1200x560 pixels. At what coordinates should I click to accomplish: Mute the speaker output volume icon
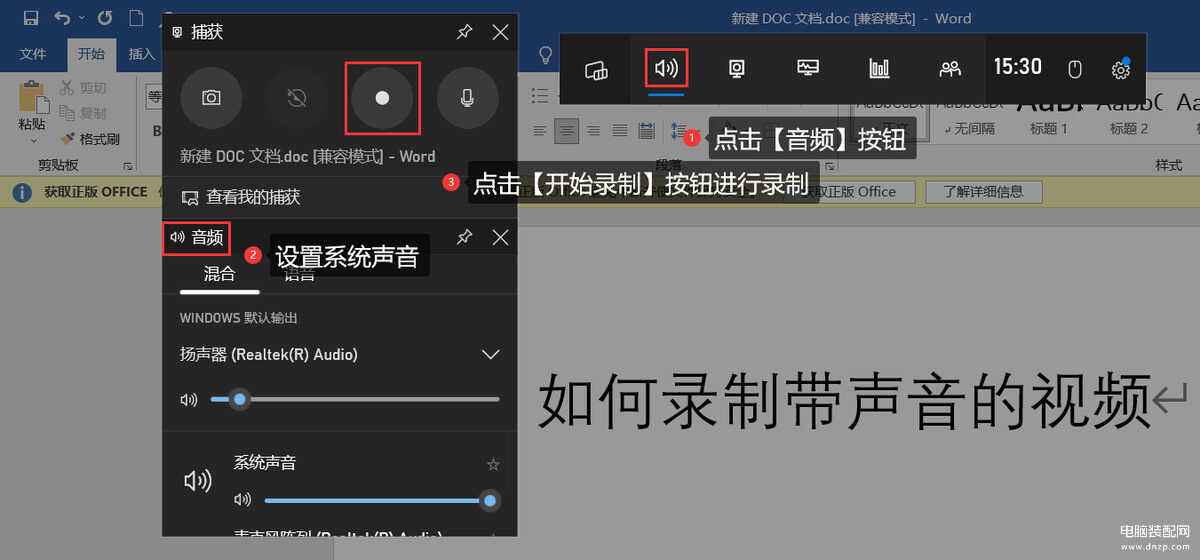click(x=189, y=399)
